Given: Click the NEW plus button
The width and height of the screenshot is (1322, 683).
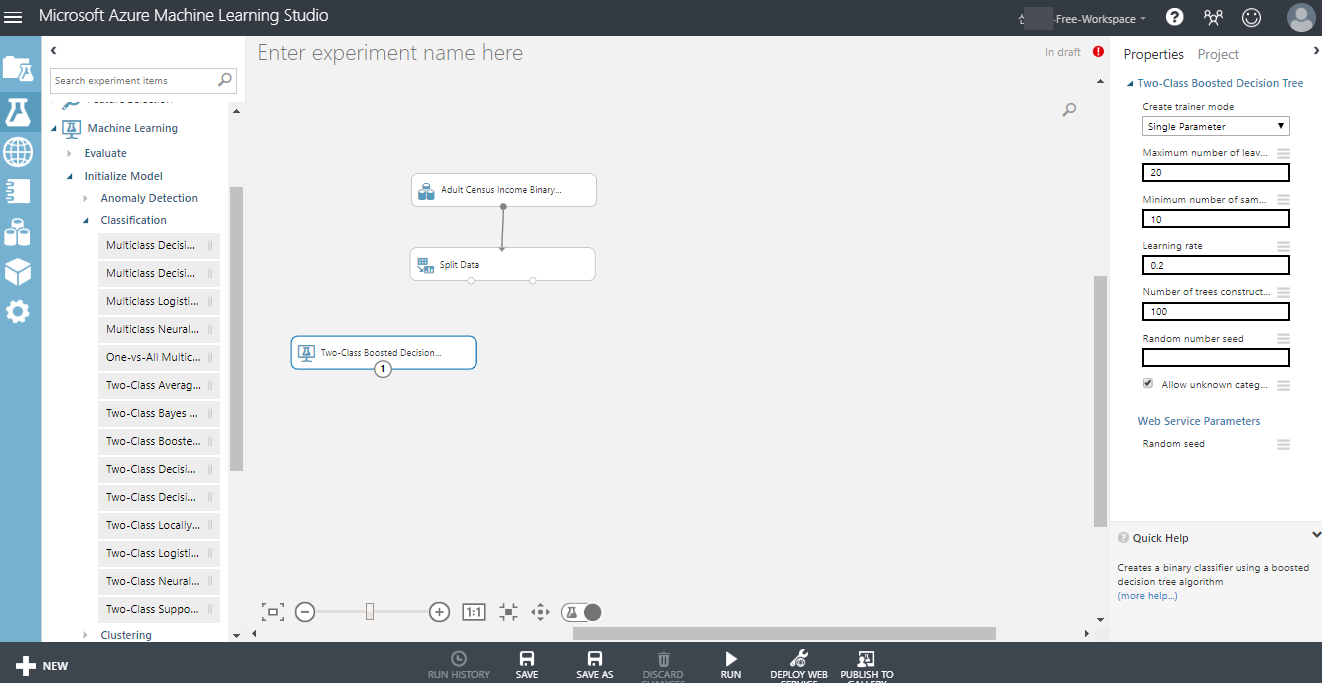Looking at the screenshot, I should coord(42,666).
